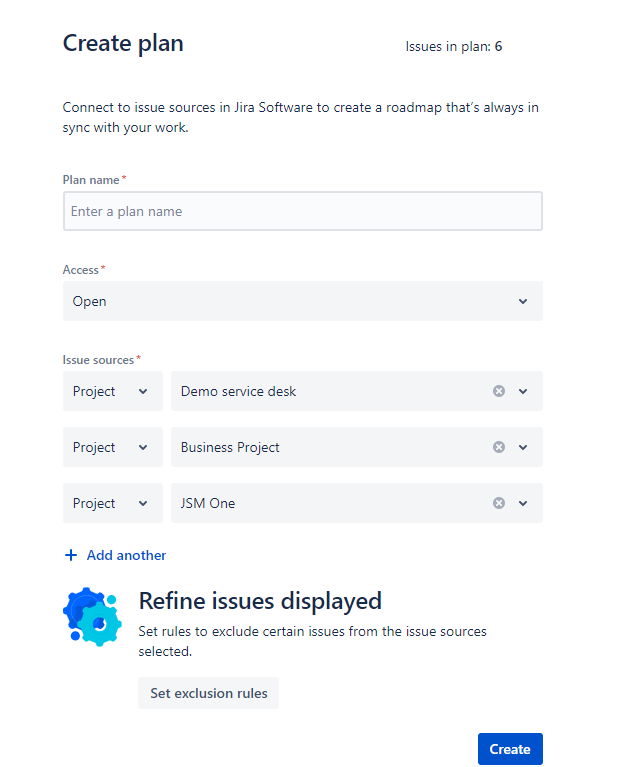Open the Access dropdown set to Open
The width and height of the screenshot is (623, 767).
[x=303, y=301]
